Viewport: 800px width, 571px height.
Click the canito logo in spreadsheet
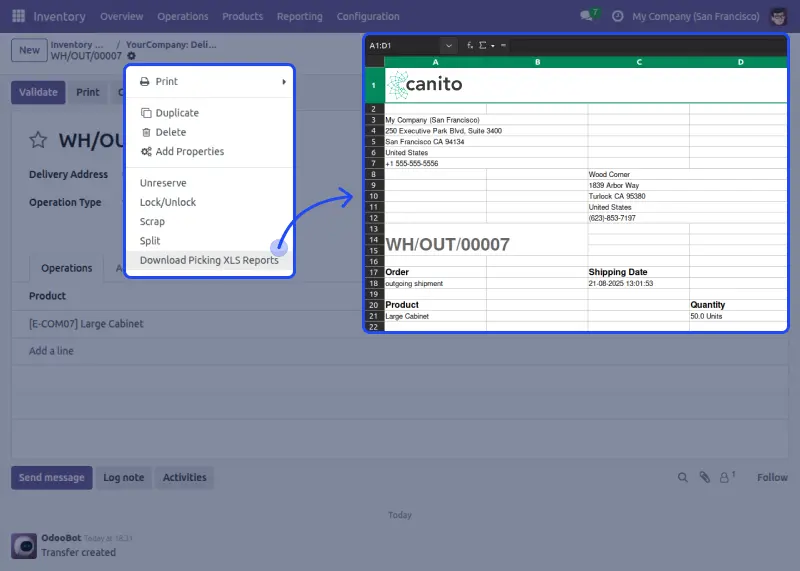click(x=424, y=85)
